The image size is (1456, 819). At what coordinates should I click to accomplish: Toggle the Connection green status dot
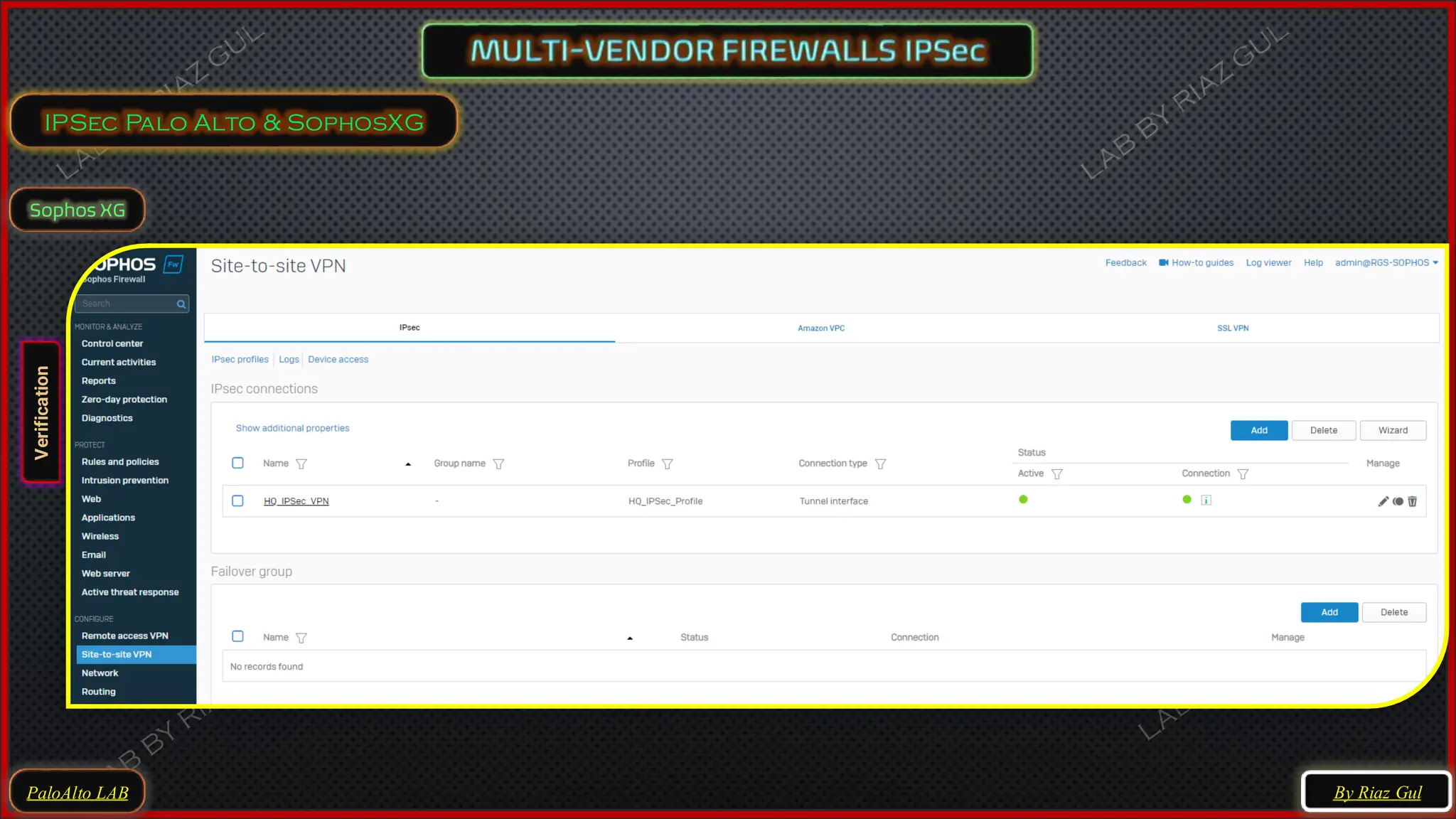(x=1187, y=499)
